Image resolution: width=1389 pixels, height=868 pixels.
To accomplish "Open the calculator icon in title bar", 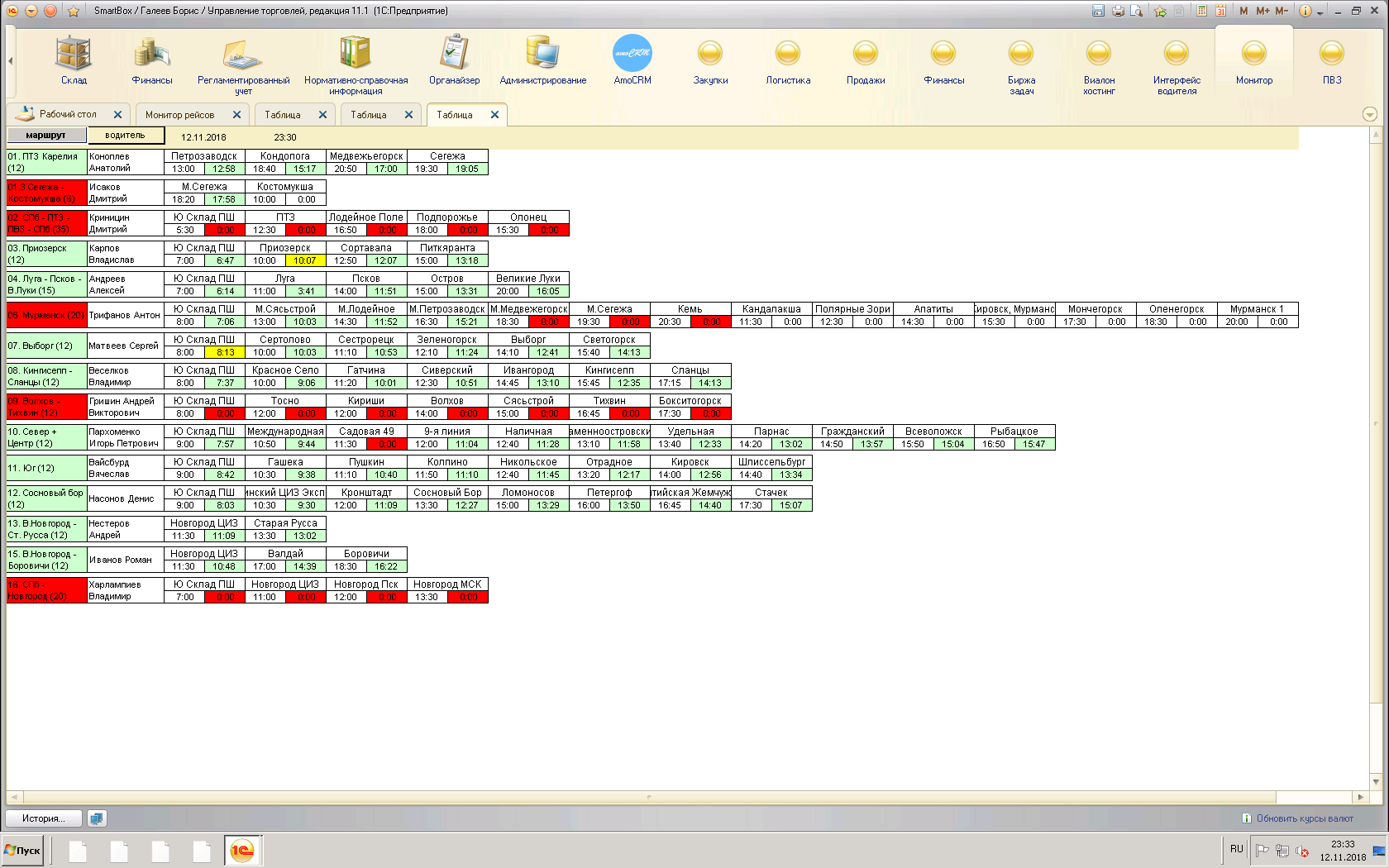I will tap(1201, 11).
